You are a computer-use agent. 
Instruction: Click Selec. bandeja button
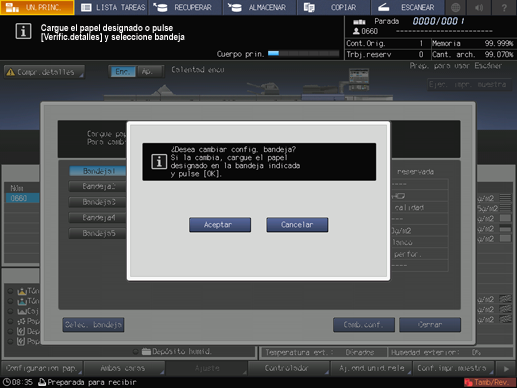[x=93, y=325]
